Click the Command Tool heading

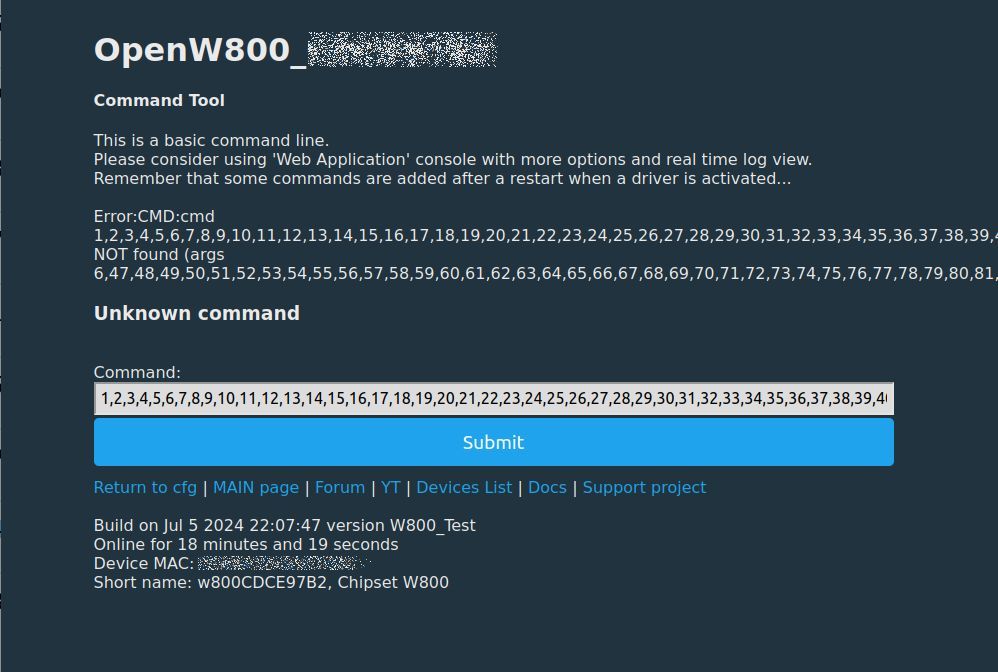pyautogui.click(x=159, y=101)
